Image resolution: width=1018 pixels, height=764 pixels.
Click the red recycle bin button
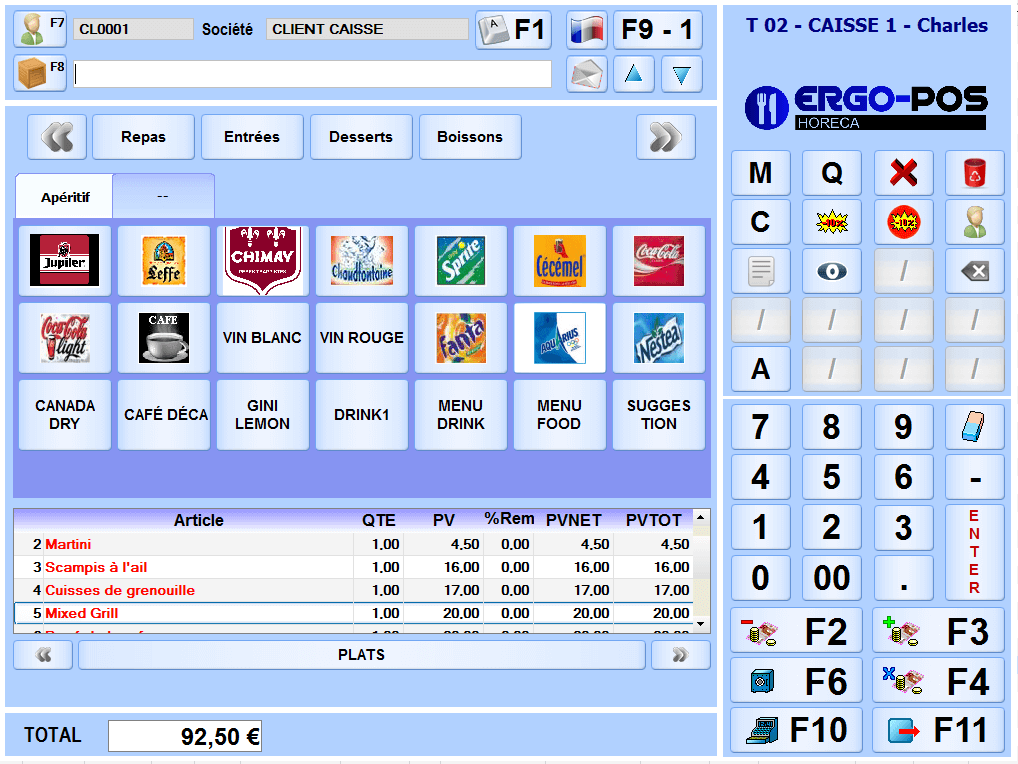coord(975,173)
